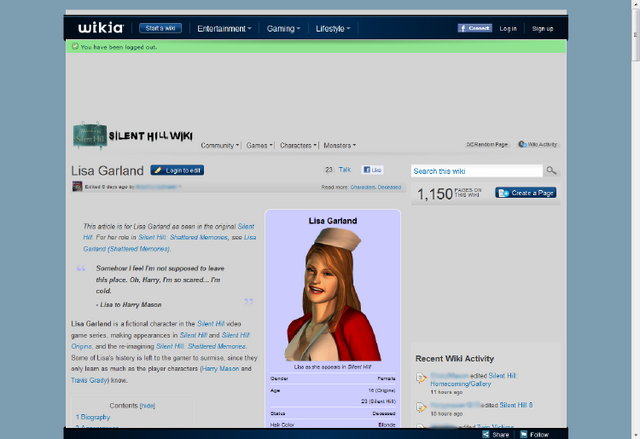Open the Travis Grady link
640x439 pixels.
(89, 380)
